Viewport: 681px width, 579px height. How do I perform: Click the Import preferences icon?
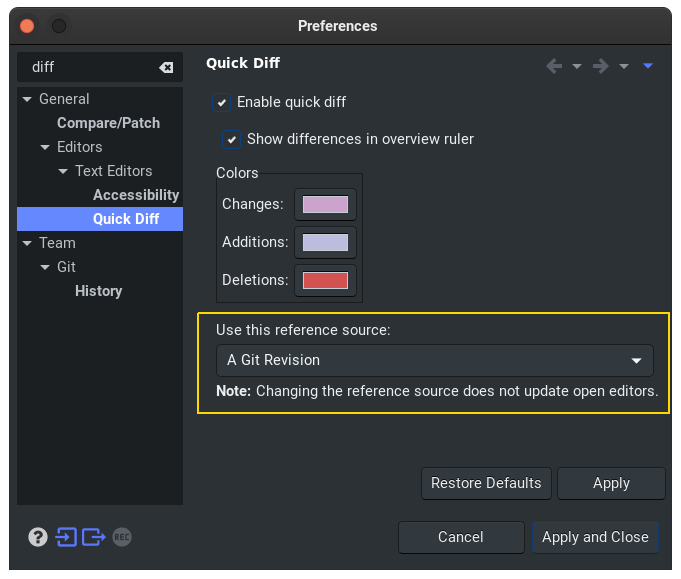point(66,537)
